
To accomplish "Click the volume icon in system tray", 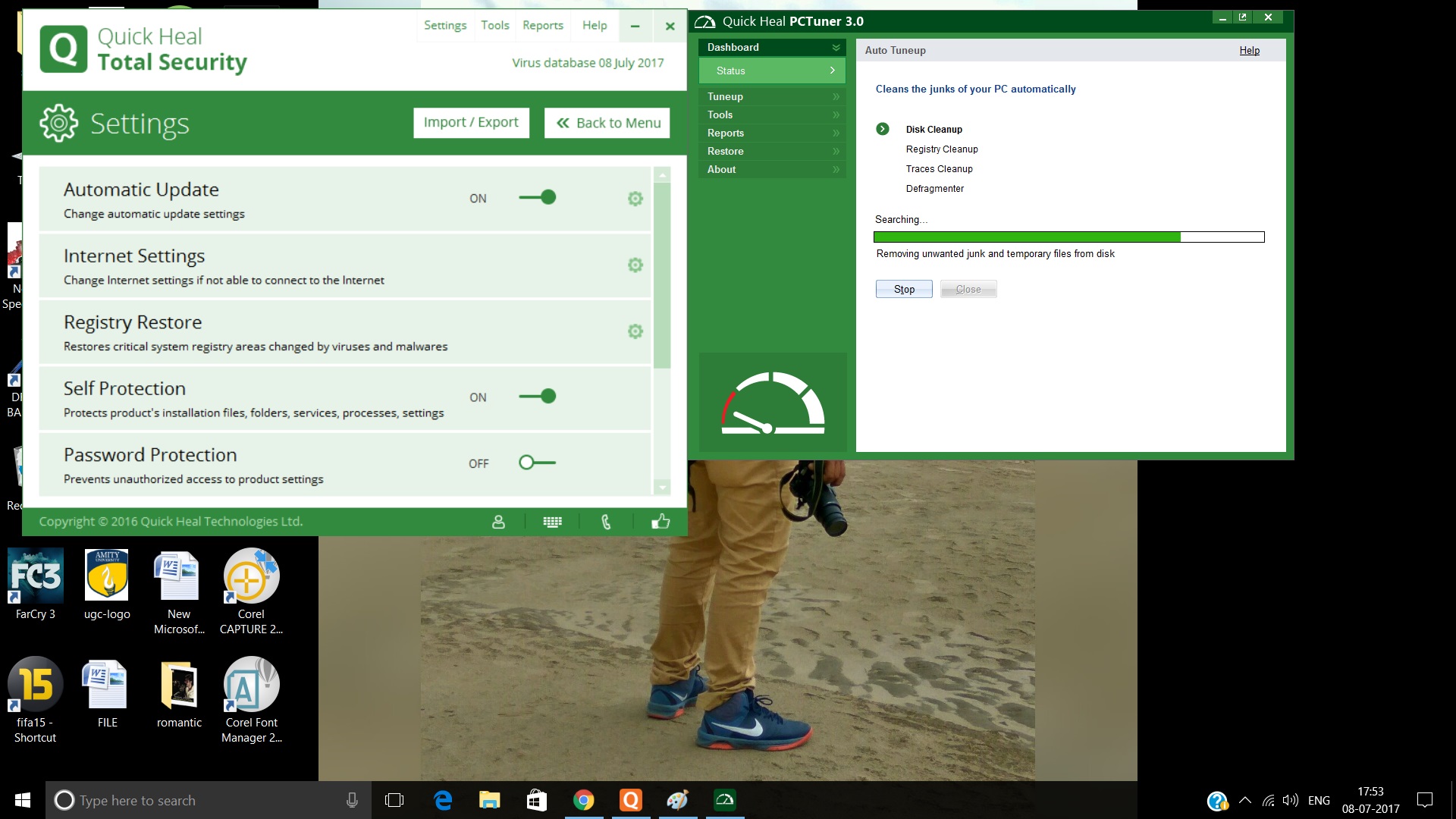I will [1290, 800].
